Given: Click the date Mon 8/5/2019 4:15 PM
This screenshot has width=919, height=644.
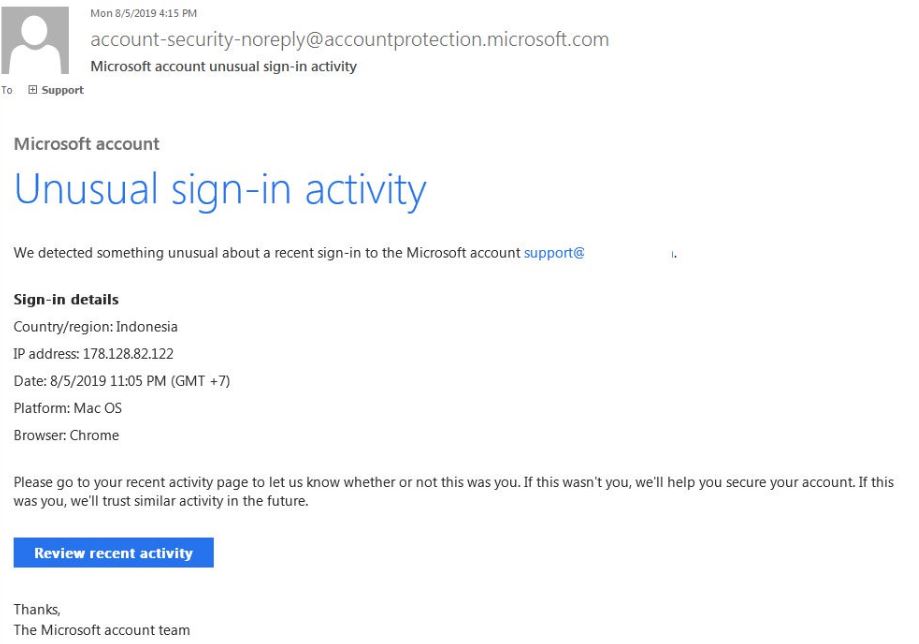Looking at the screenshot, I should [144, 13].
